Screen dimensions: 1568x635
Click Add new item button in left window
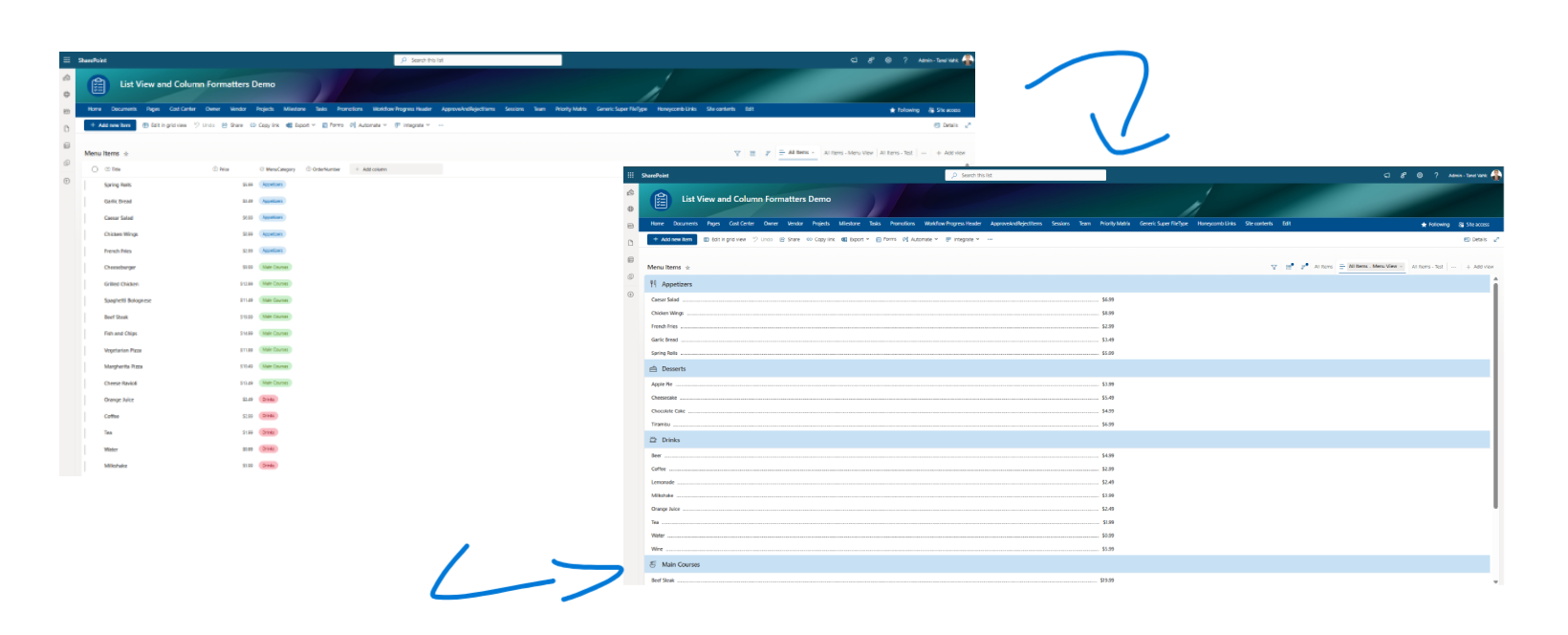[x=110, y=125]
